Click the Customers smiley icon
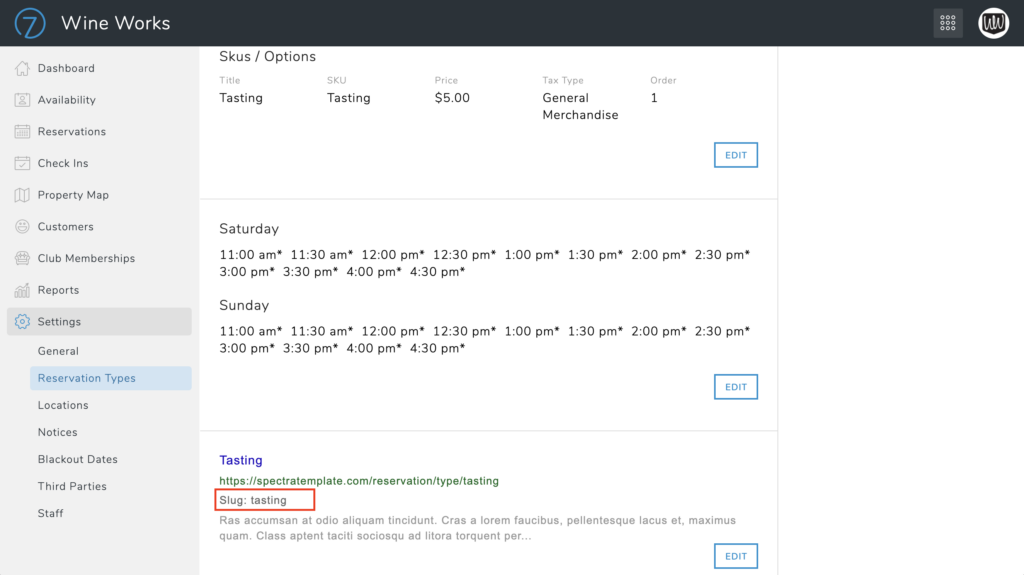This screenshot has height=575, width=1024. 22,227
